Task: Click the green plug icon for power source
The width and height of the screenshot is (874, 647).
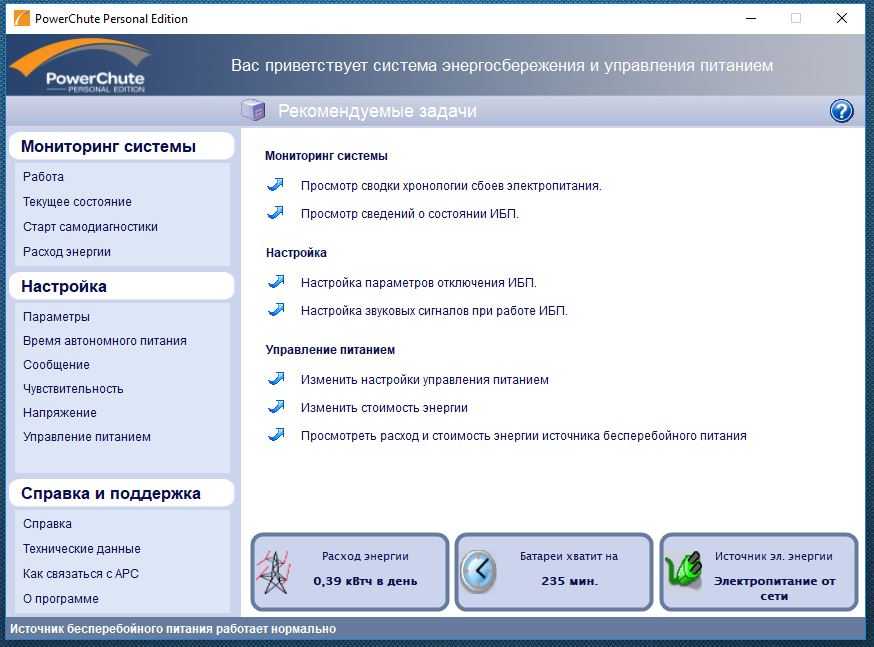Action: pos(684,572)
